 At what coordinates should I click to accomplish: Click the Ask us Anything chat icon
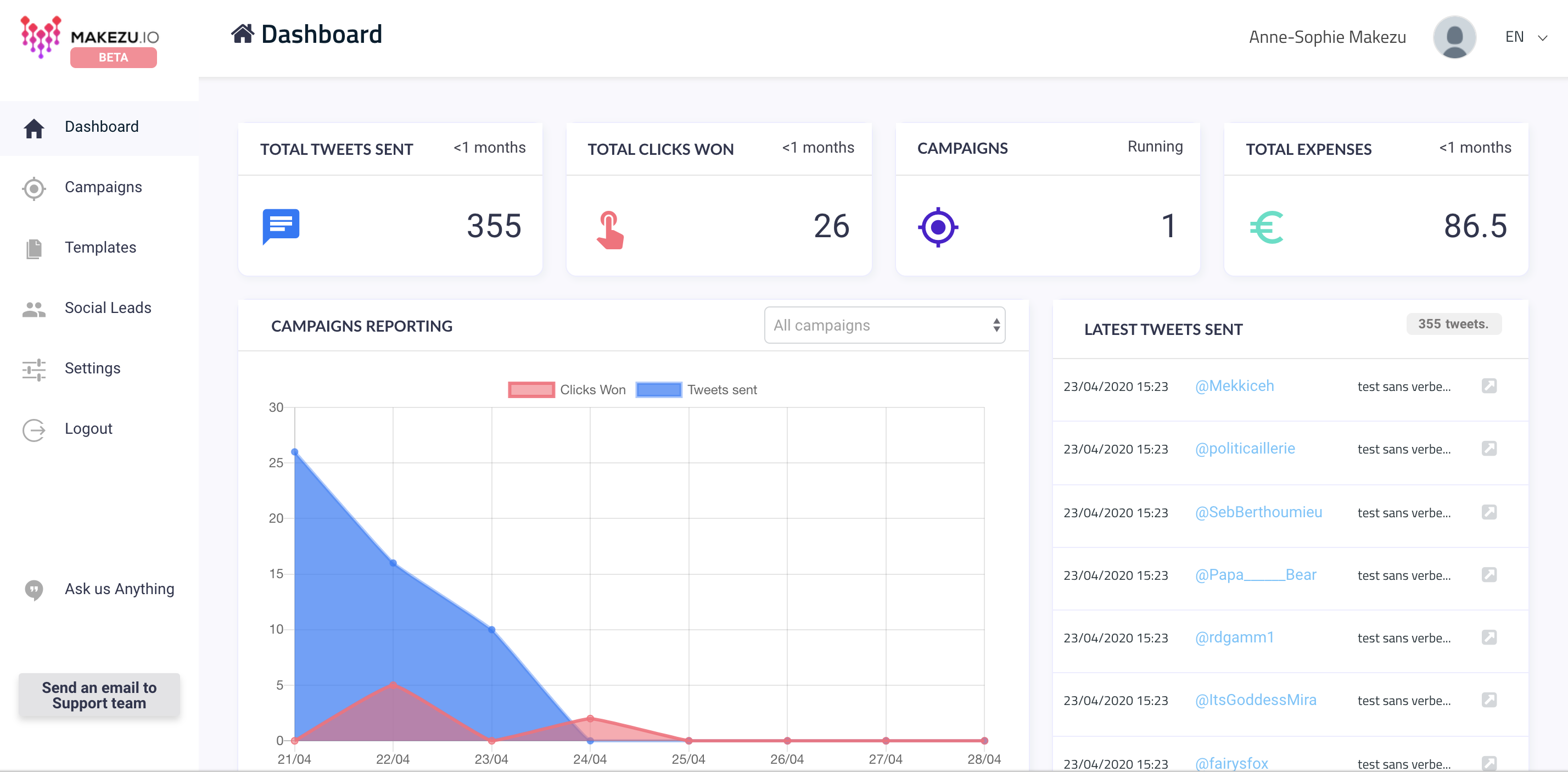[34, 589]
